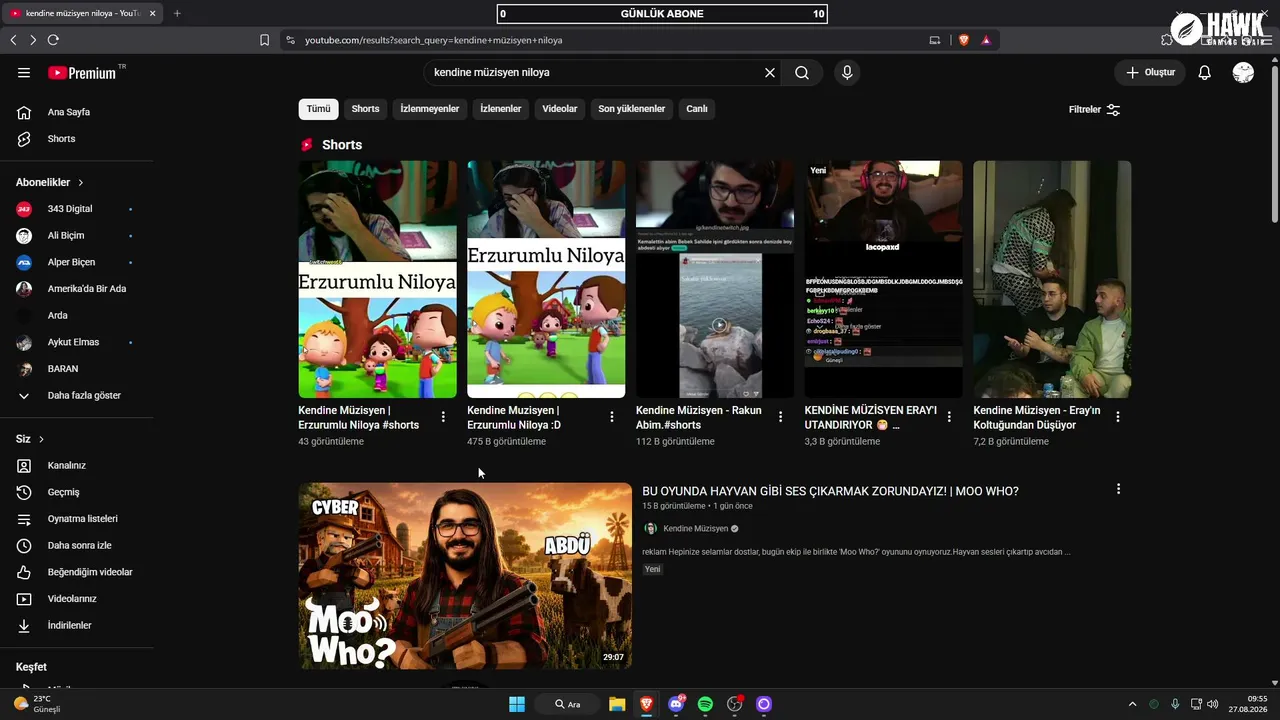Open Daha sonra izle list
The width and height of the screenshot is (1280, 720).
point(77,545)
